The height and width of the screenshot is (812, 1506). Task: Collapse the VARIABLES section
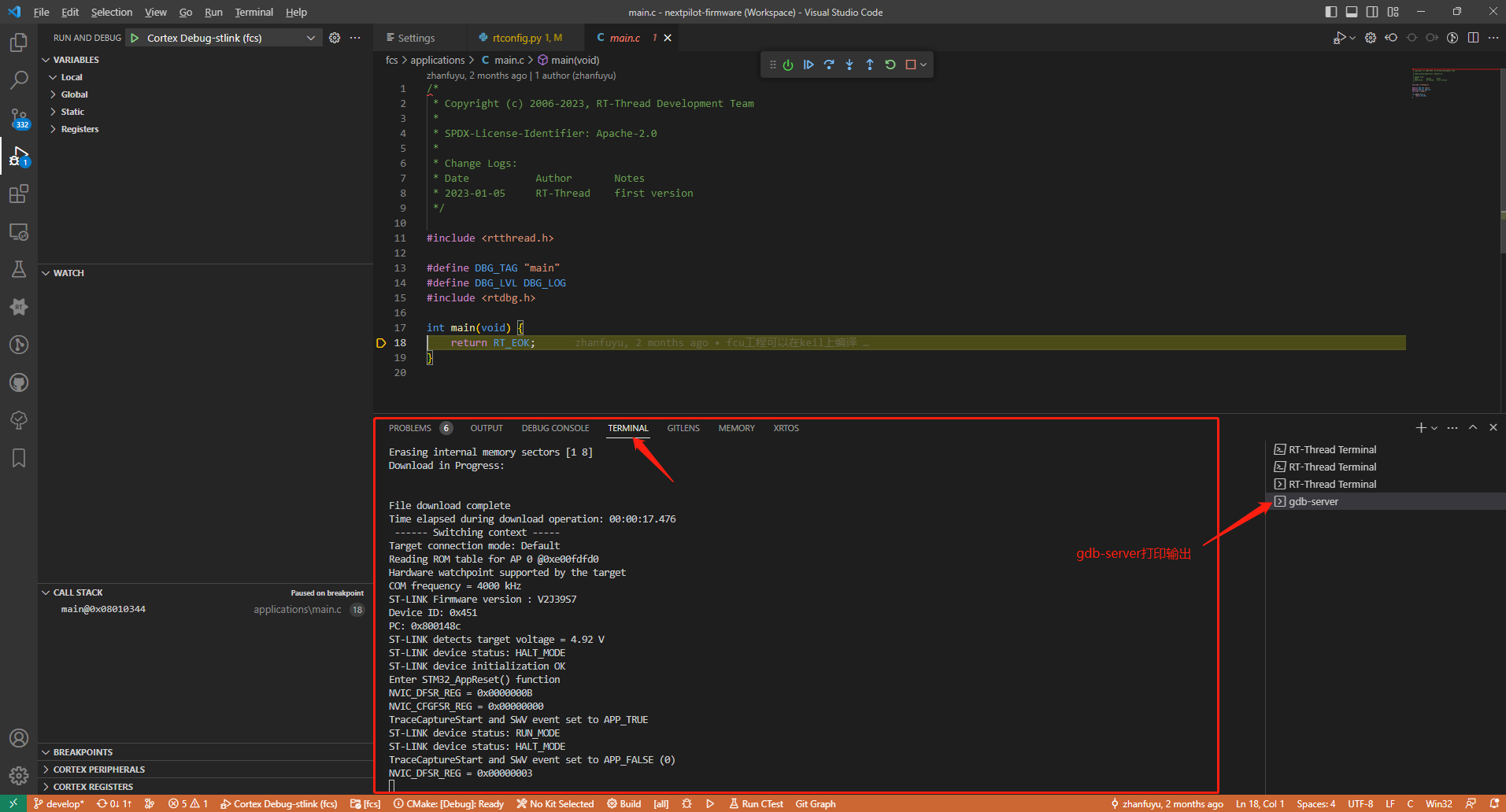pos(205,60)
